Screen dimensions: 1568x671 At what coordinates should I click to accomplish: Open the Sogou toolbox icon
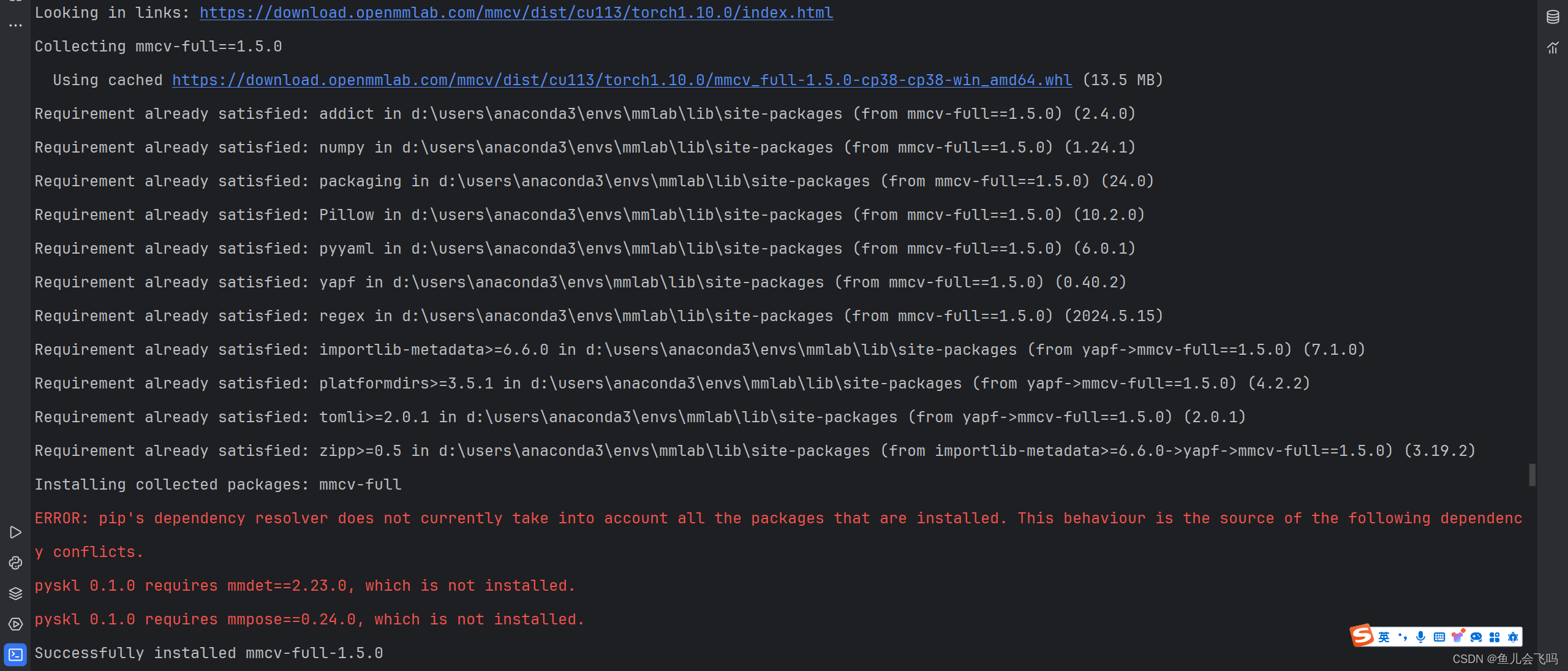pos(1494,637)
